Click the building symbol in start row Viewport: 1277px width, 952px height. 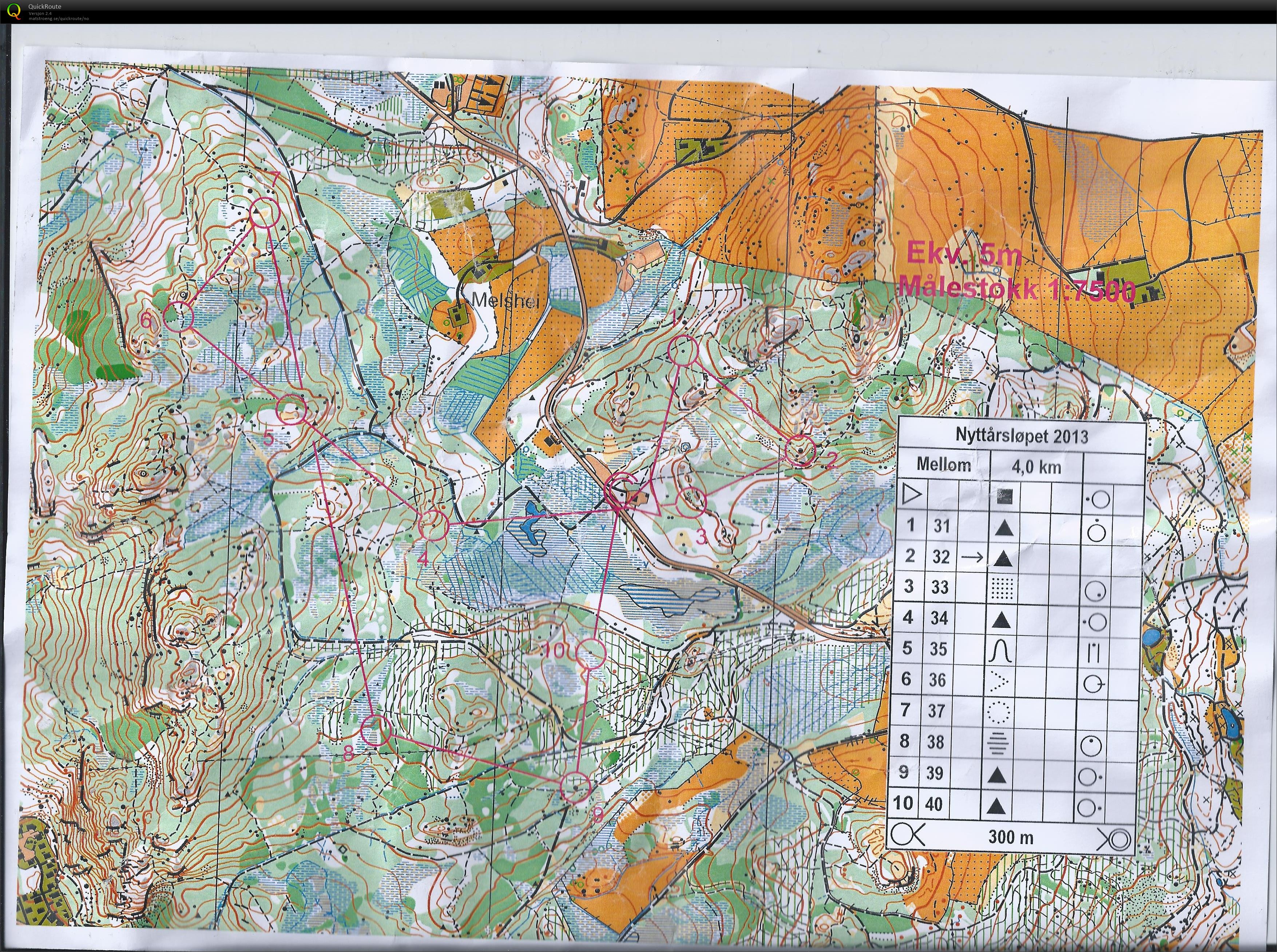click(1005, 497)
